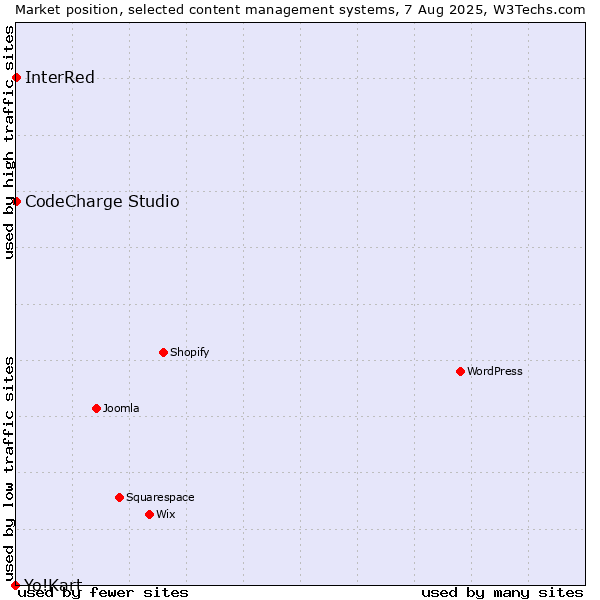Select the Squarespace data point
The height and width of the screenshot is (600, 600).
[x=119, y=497]
